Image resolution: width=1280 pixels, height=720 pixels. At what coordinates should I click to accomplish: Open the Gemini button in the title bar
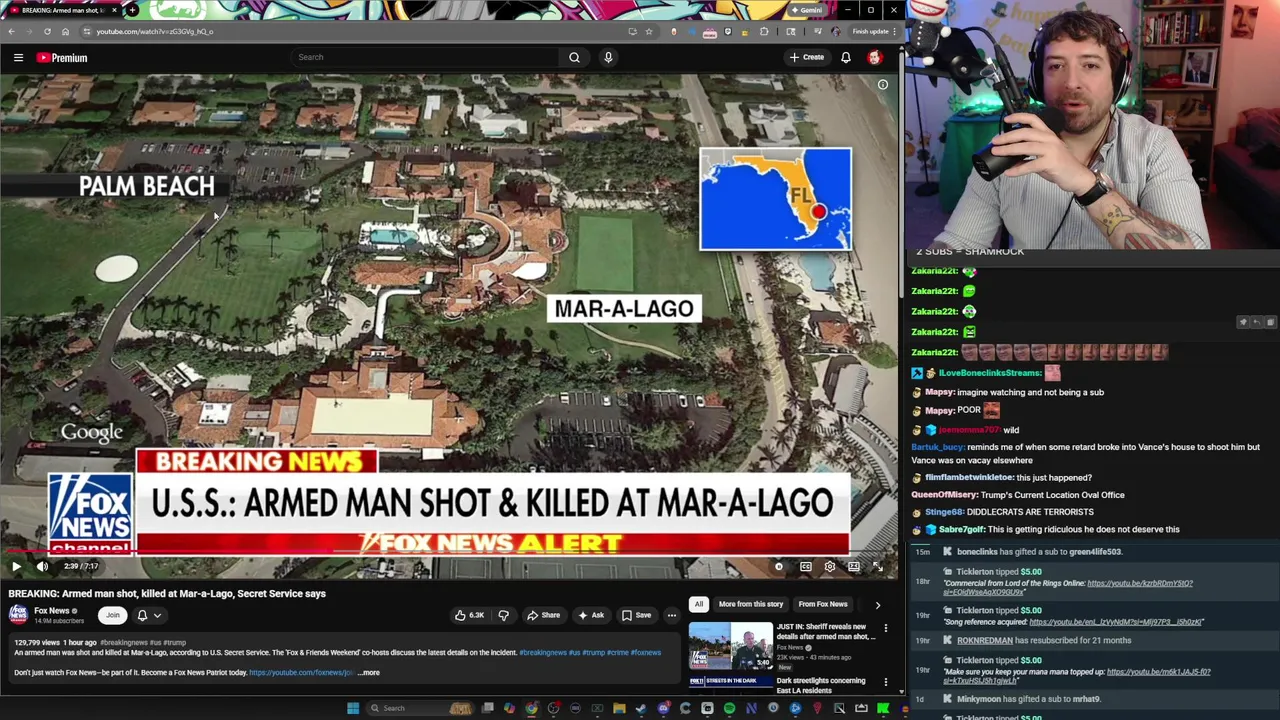(806, 10)
